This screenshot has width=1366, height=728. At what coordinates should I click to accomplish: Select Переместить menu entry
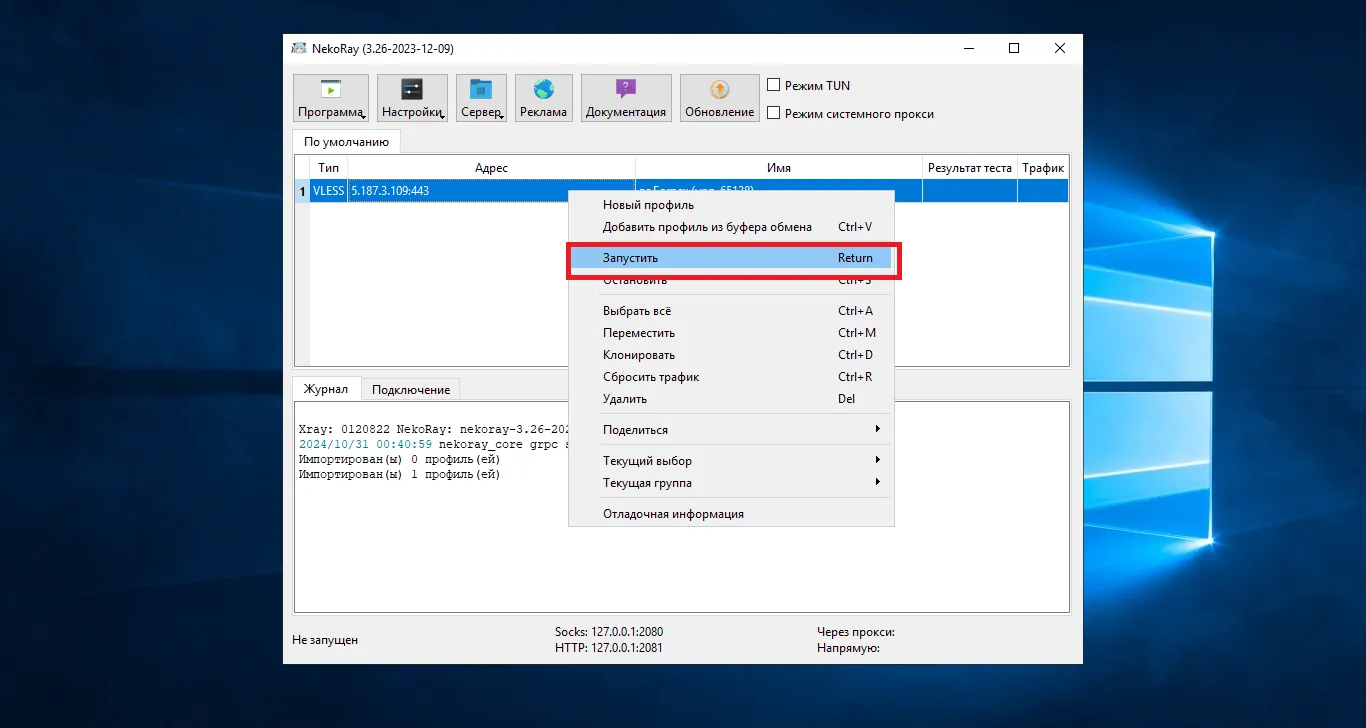[731, 333]
